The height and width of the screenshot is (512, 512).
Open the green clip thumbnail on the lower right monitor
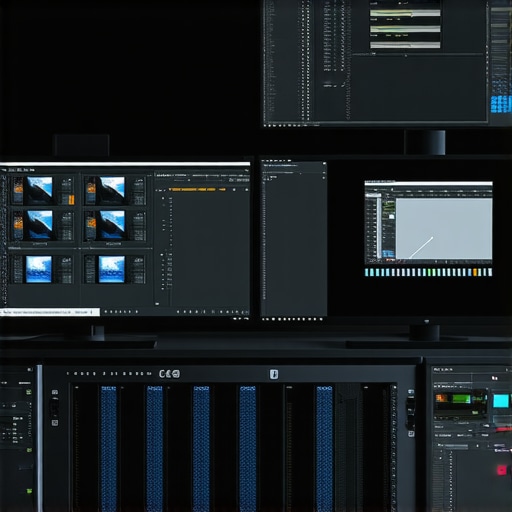(x=461, y=399)
